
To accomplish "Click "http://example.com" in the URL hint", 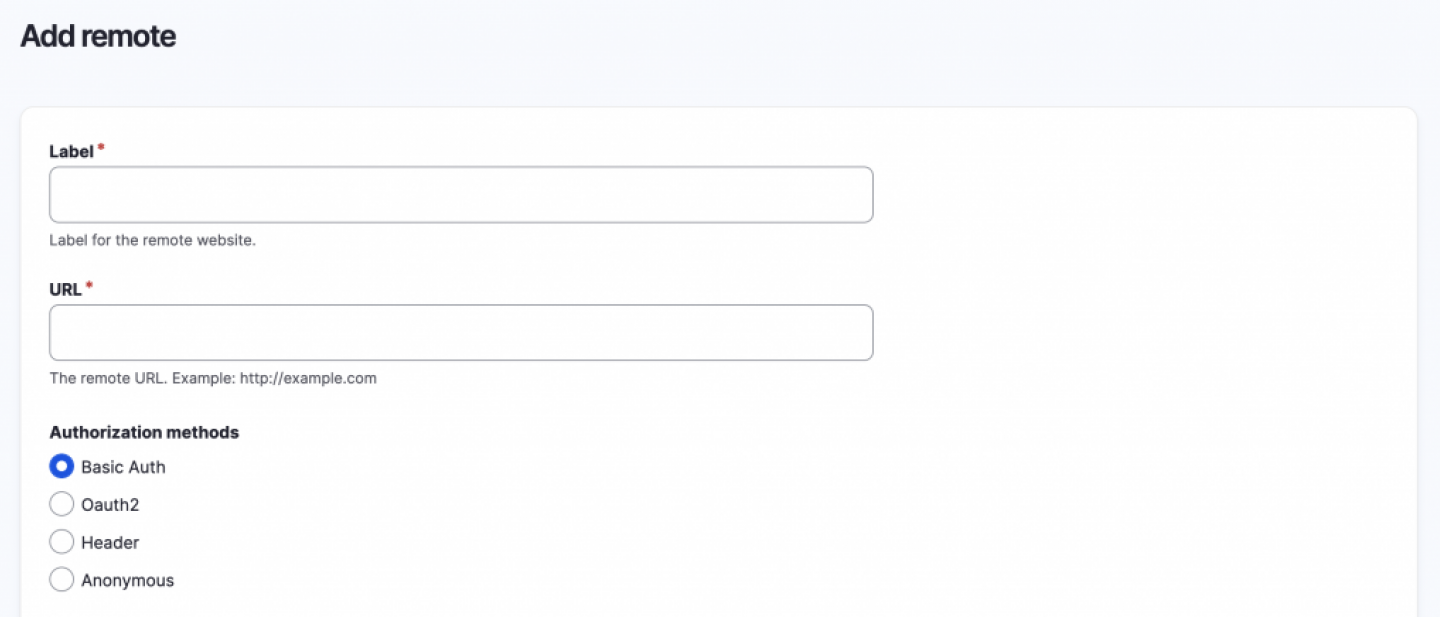I will (308, 379).
